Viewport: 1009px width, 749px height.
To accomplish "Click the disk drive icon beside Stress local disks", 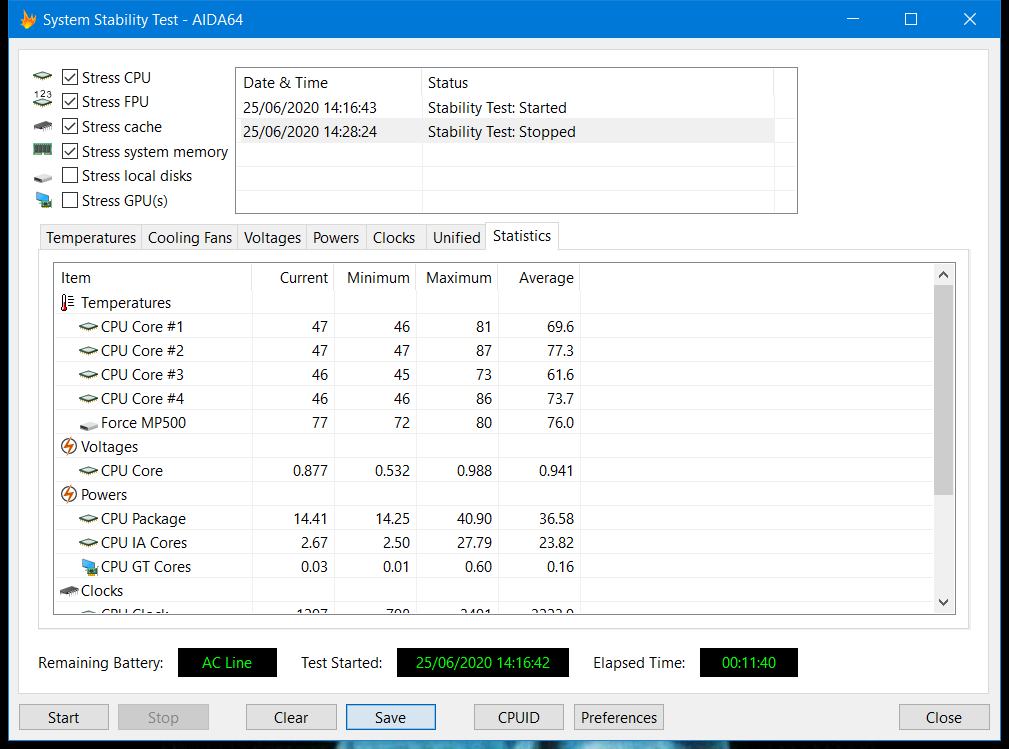I will (42, 177).
